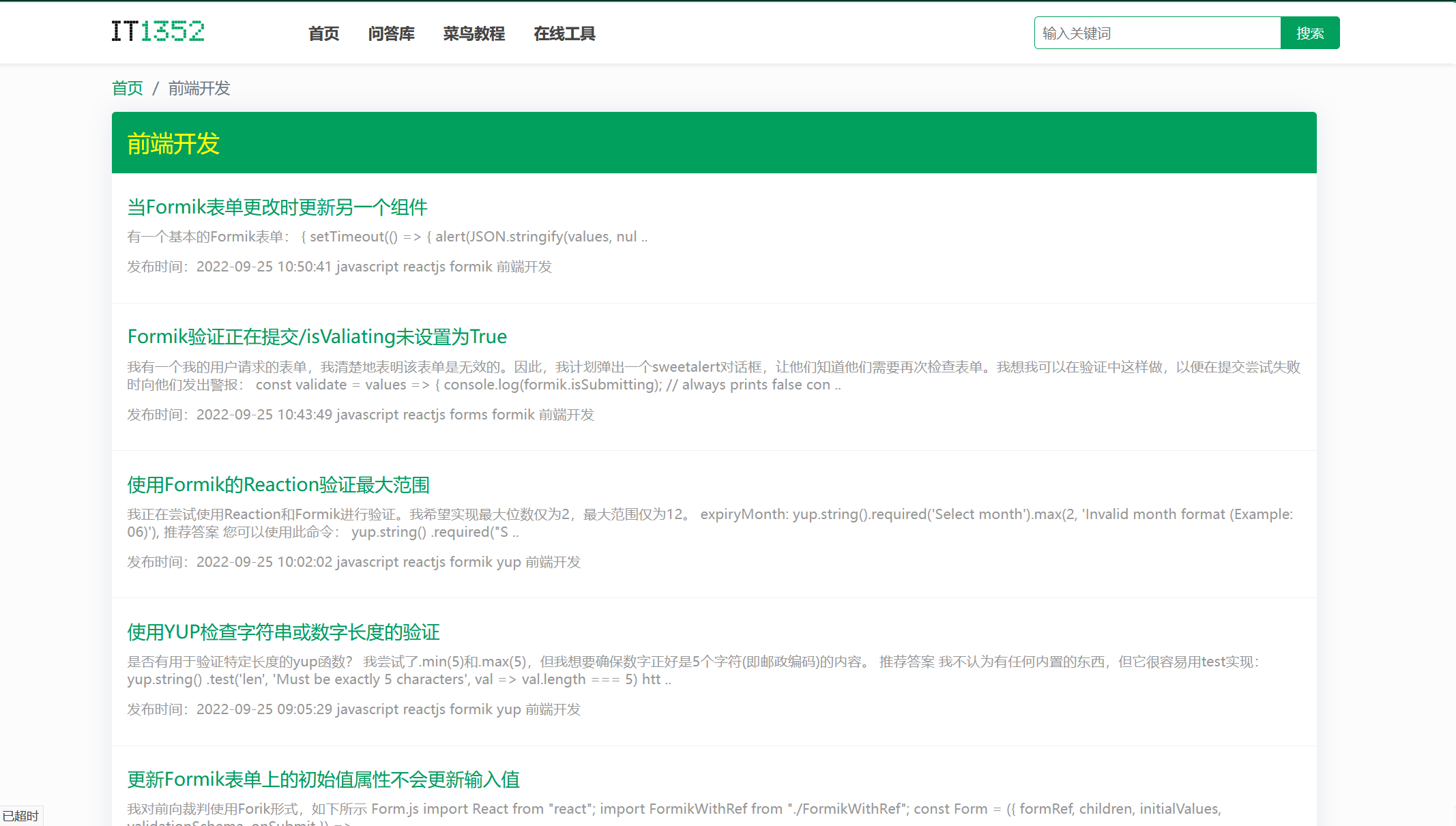The height and width of the screenshot is (826, 1456).
Task: Open 使用Formik的Reaction验证最大范围 article
Action: [278, 484]
